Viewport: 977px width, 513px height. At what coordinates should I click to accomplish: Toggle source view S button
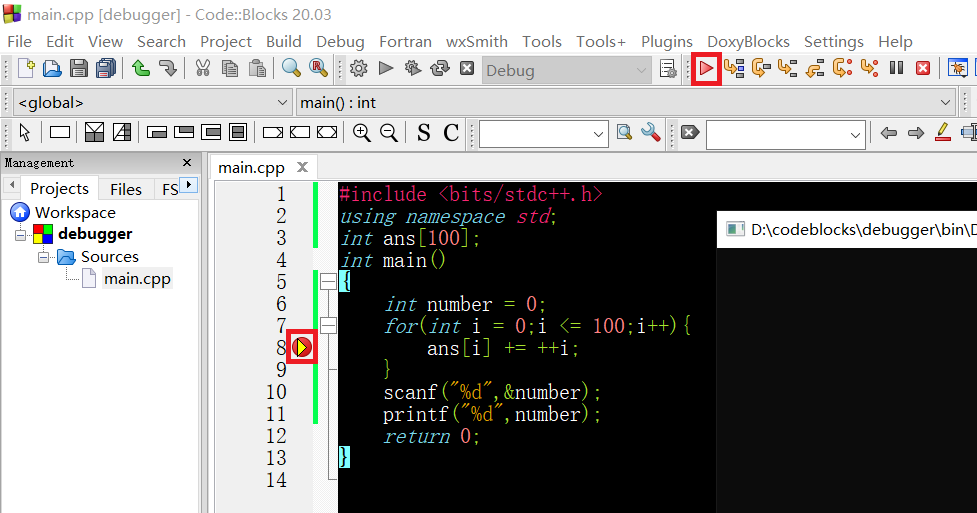point(424,133)
